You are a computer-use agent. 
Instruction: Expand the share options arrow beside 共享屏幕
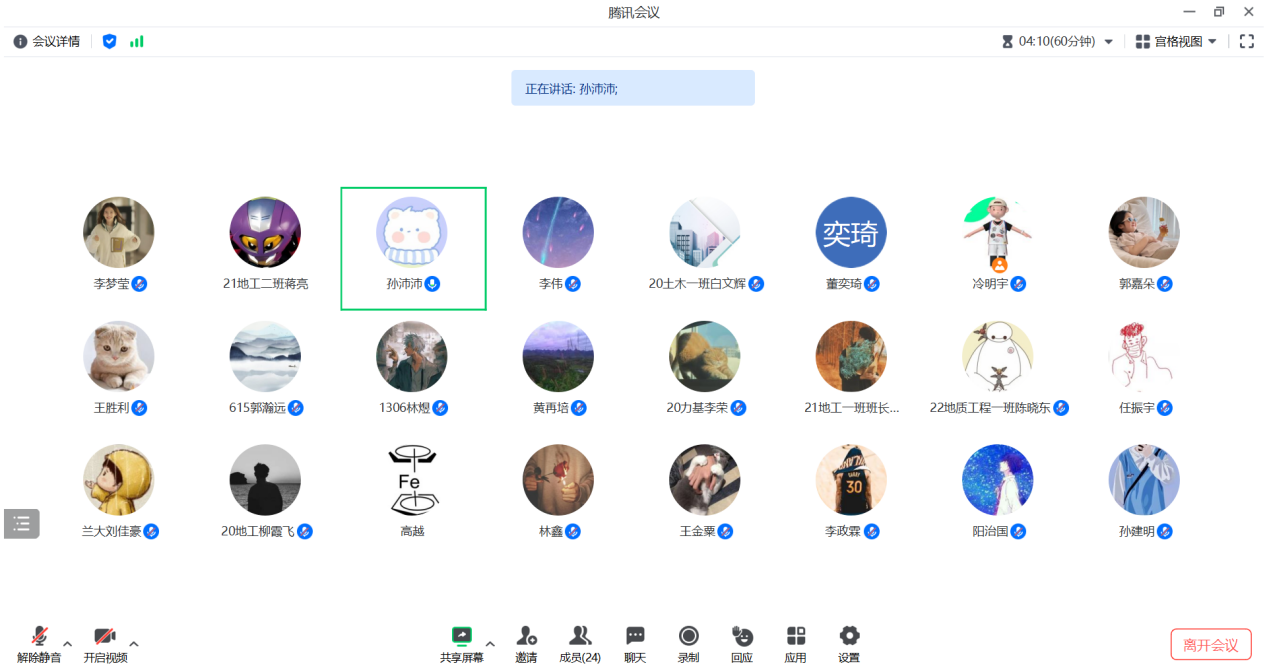point(490,643)
